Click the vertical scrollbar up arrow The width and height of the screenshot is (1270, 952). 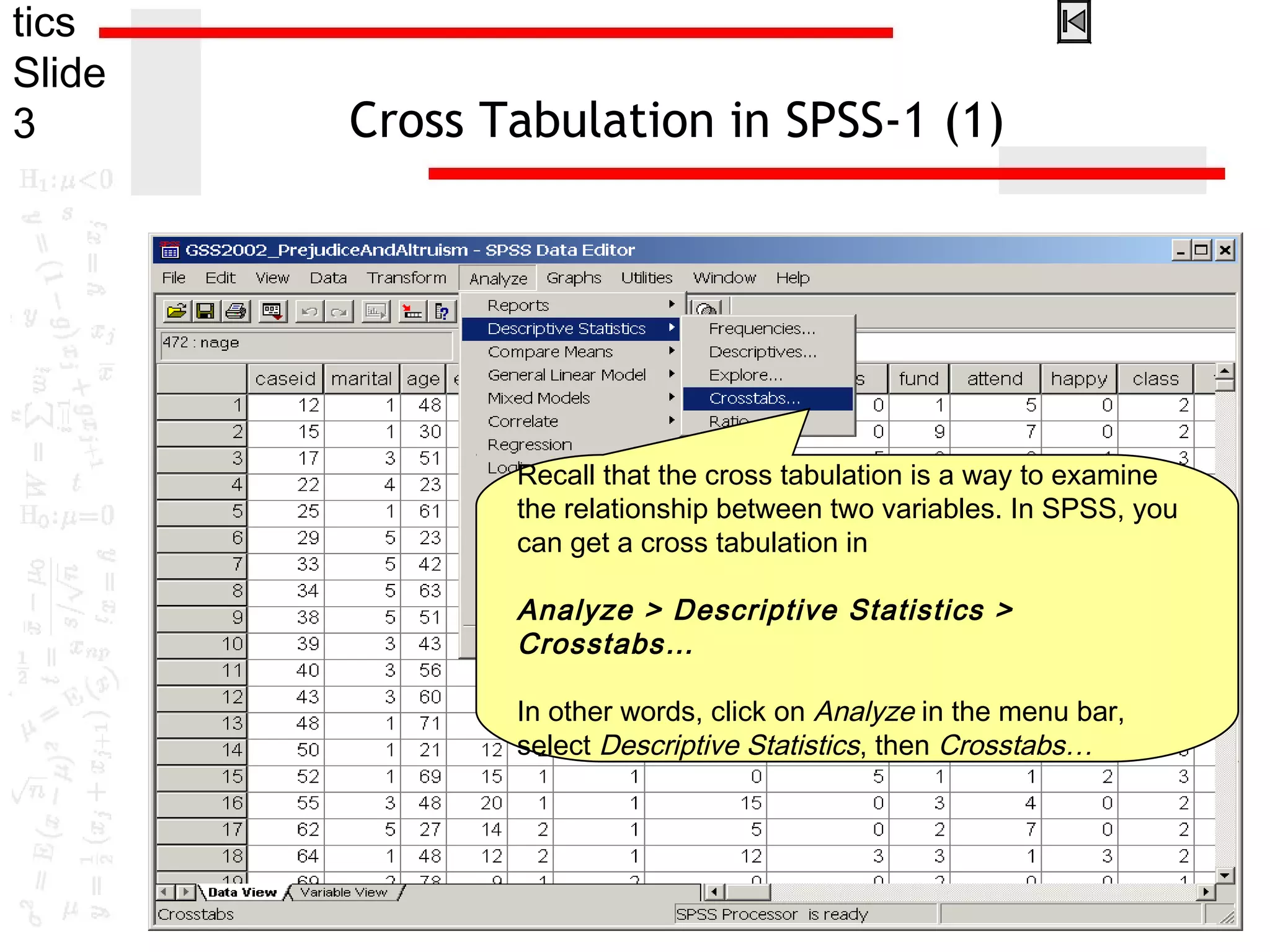click(x=1225, y=371)
